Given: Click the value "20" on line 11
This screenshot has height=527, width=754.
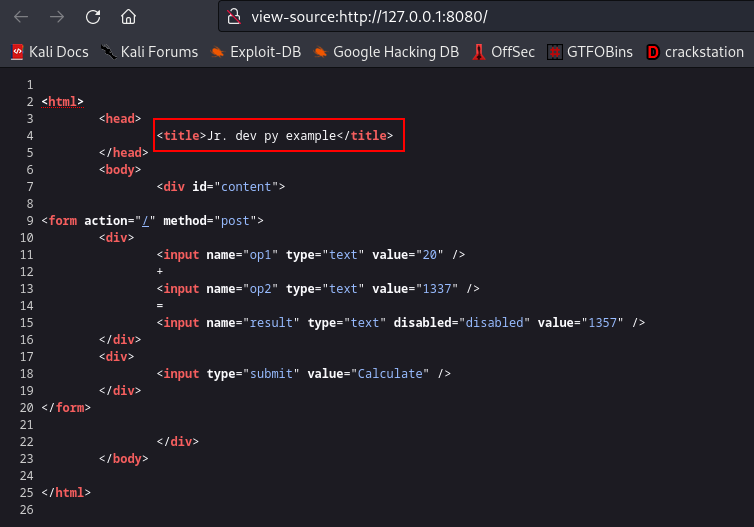Looking at the screenshot, I should coord(429,255).
